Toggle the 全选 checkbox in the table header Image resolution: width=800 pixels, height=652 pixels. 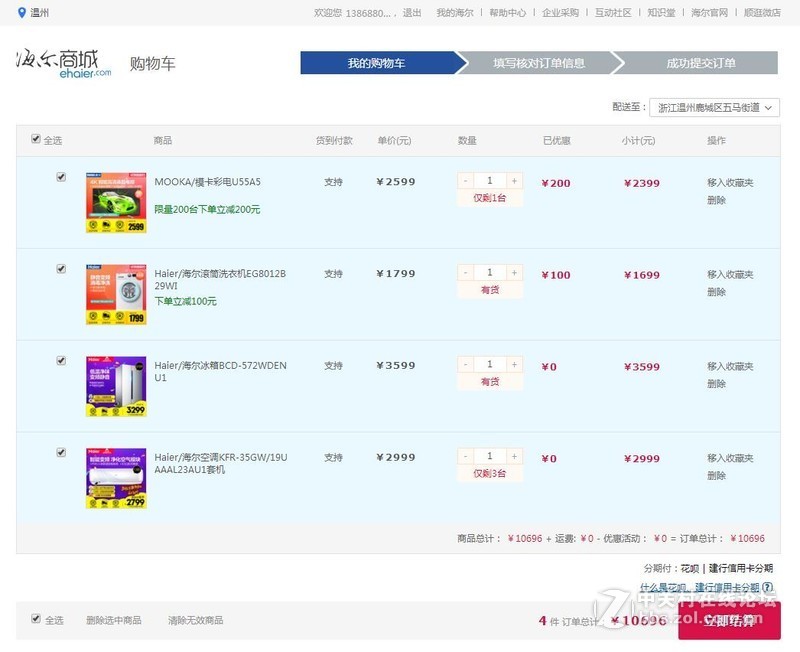pos(36,139)
